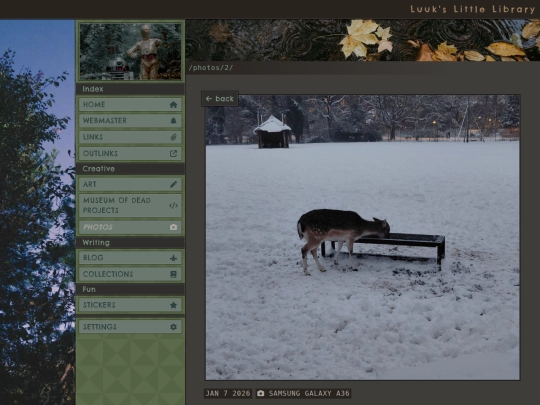The height and width of the screenshot is (405, 540).
Task: Click the icon beside Blog
Action: [x=173, y=258]
